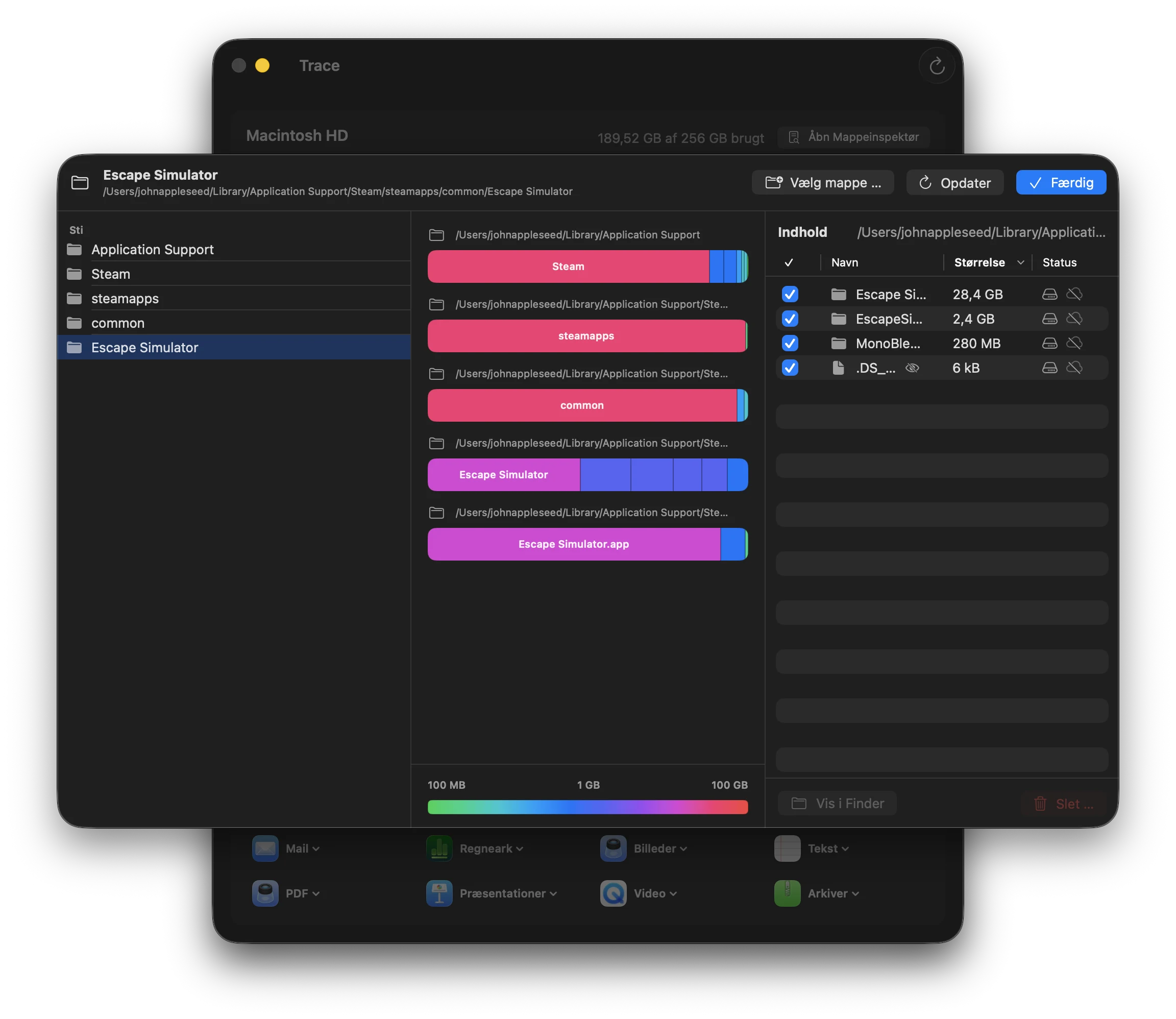This screenshot has height=1019, width=1176.
Task: Expand the Præsentationer category dropdown
Action: point(553,893)
